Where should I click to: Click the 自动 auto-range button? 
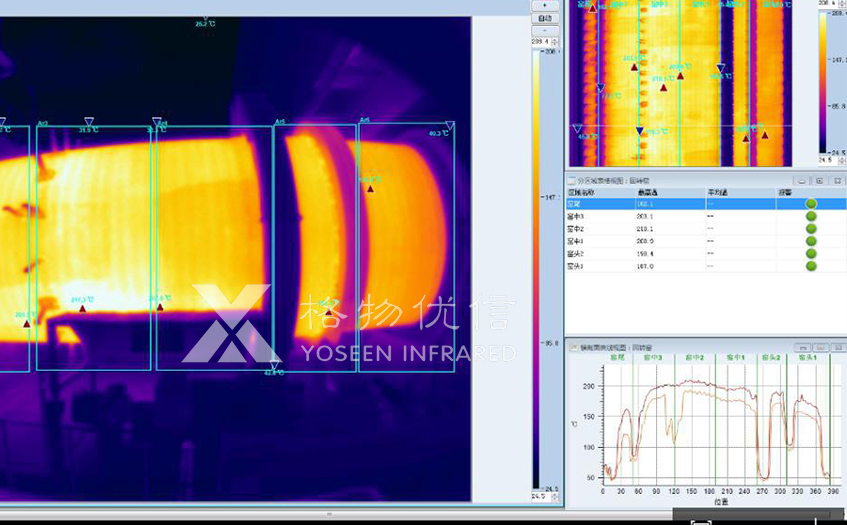tap(544, 18)
